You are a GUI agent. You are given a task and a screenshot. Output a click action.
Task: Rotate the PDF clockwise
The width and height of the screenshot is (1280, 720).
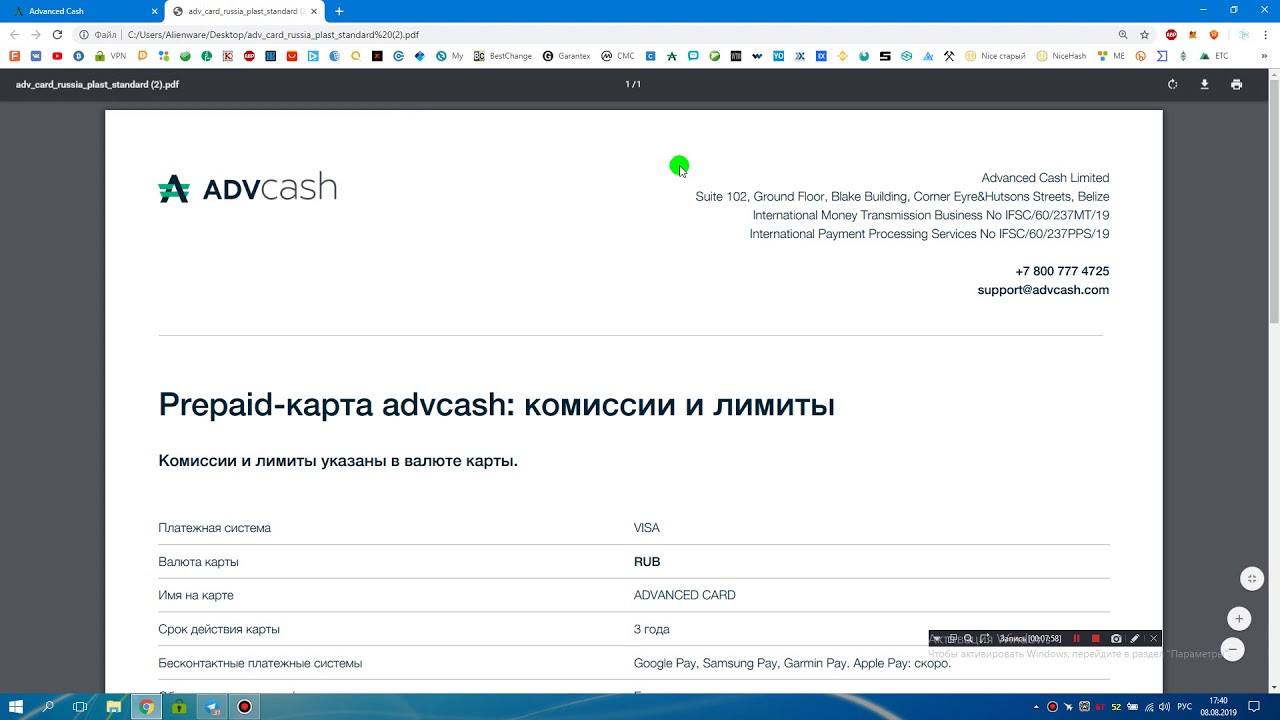tap(1172, 85)
